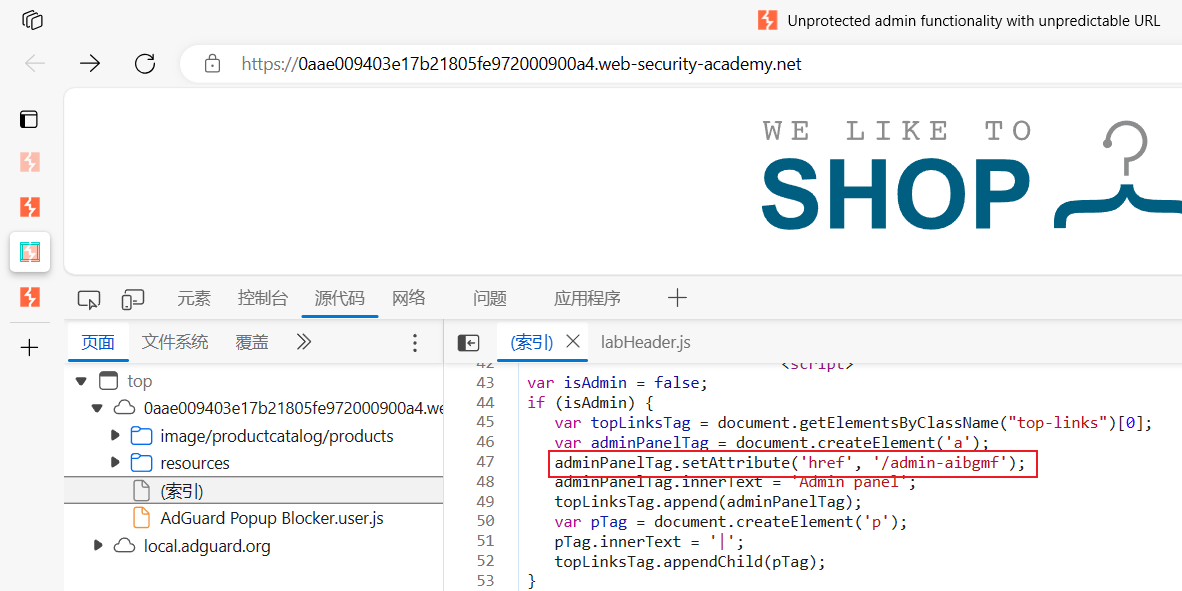
Task: Show more navigator tabs chevron
Action: tap(303, 342)
